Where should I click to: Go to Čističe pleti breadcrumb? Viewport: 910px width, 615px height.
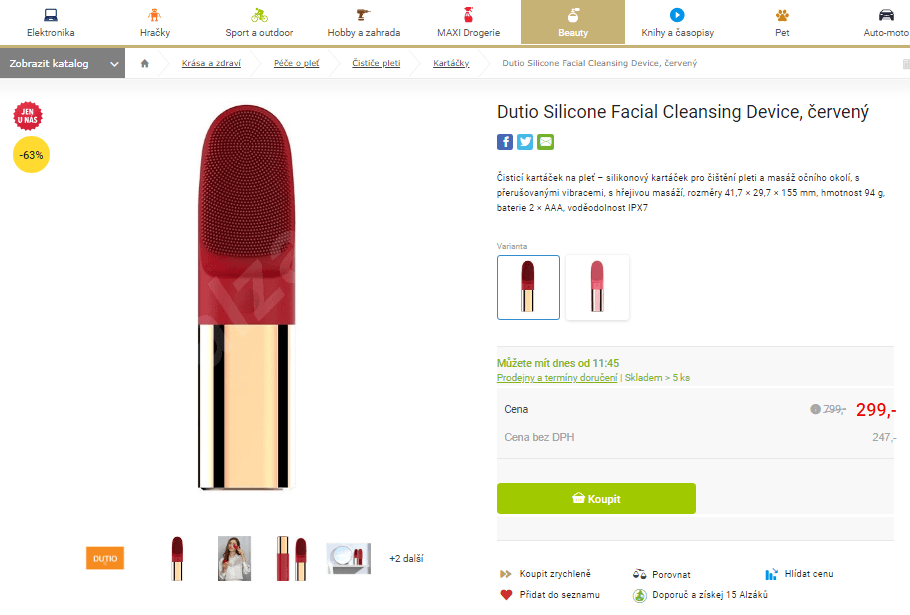(x=376, y=64)
